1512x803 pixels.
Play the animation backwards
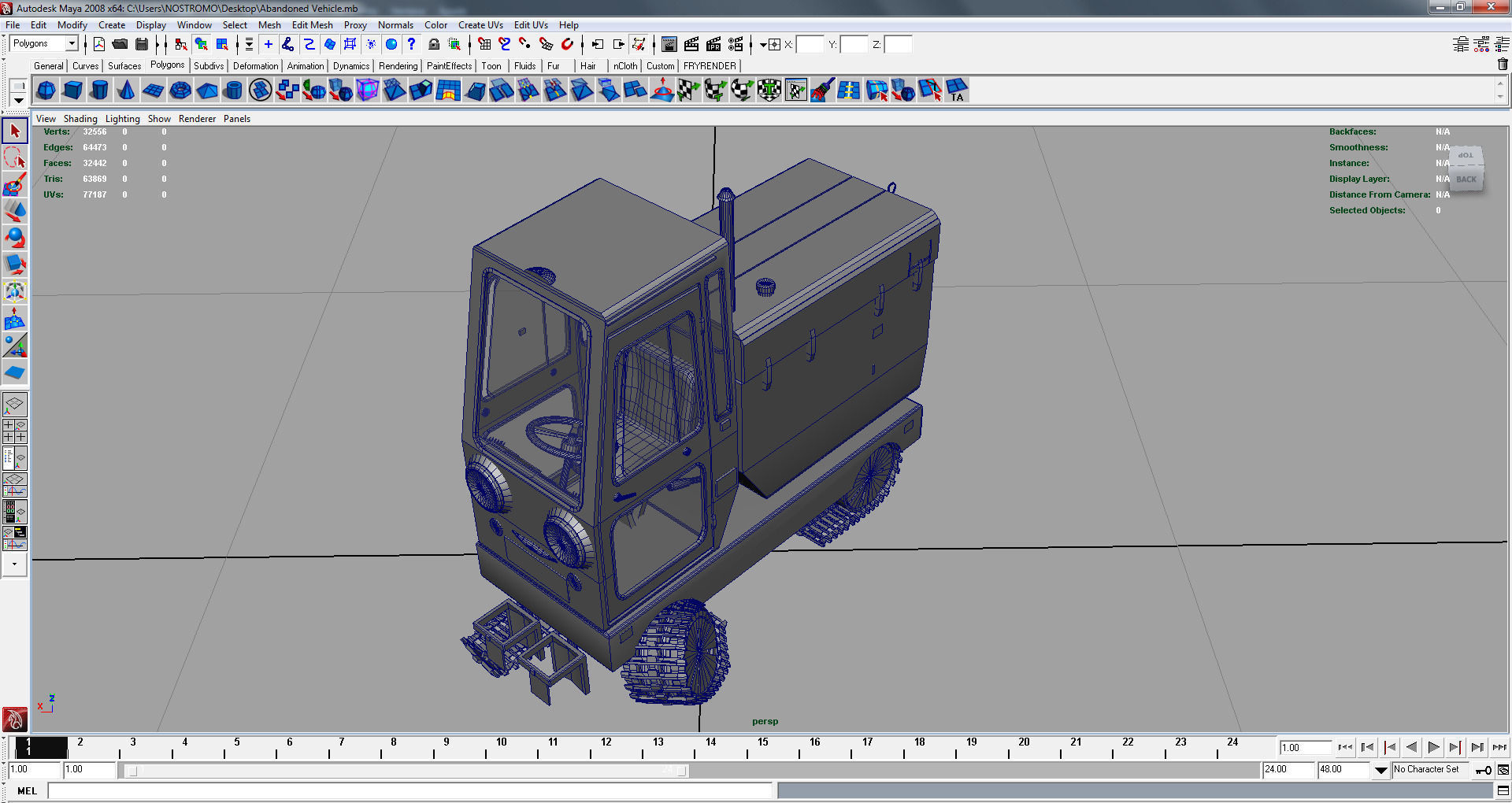(x=1412, y=748)
